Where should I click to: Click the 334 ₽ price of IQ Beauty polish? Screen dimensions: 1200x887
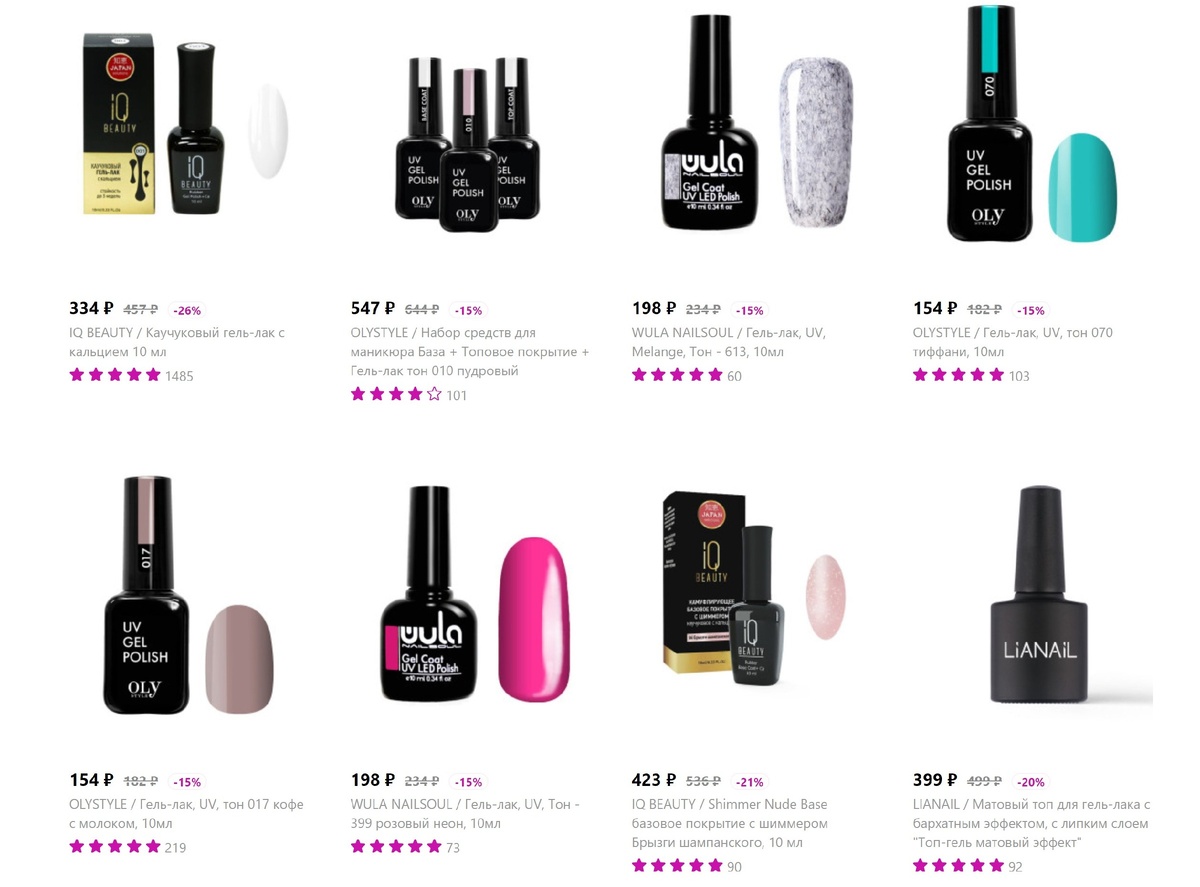(91, 309)
